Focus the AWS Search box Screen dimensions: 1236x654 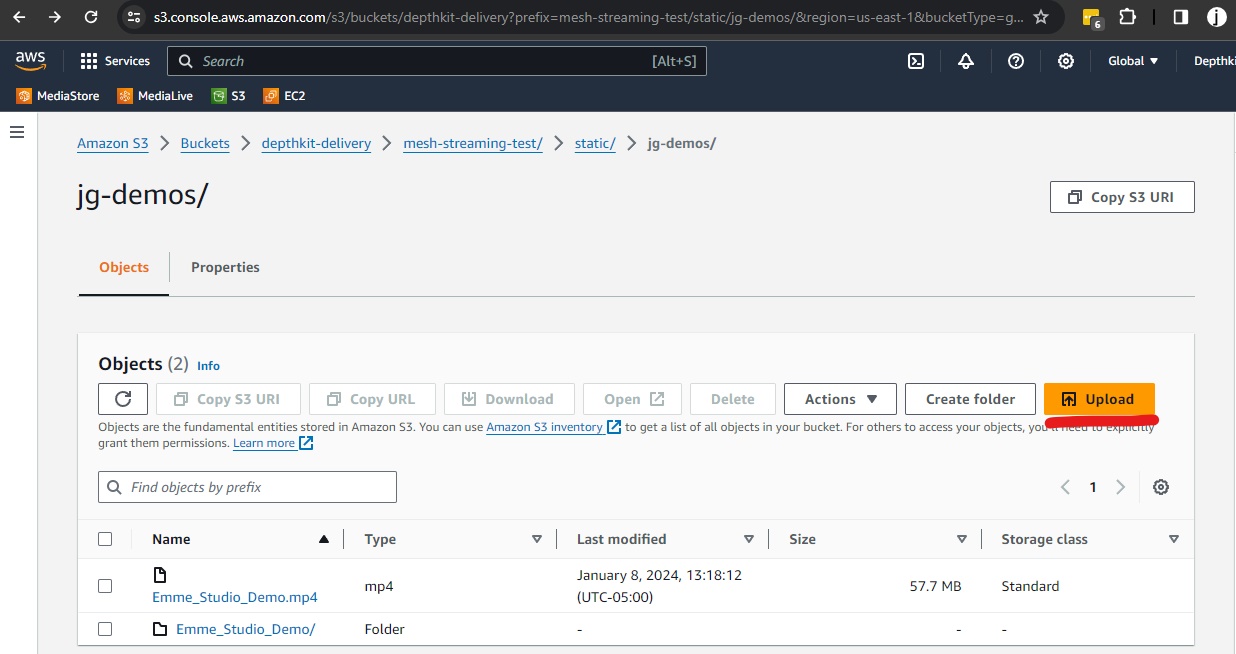(x=437, y=61)
